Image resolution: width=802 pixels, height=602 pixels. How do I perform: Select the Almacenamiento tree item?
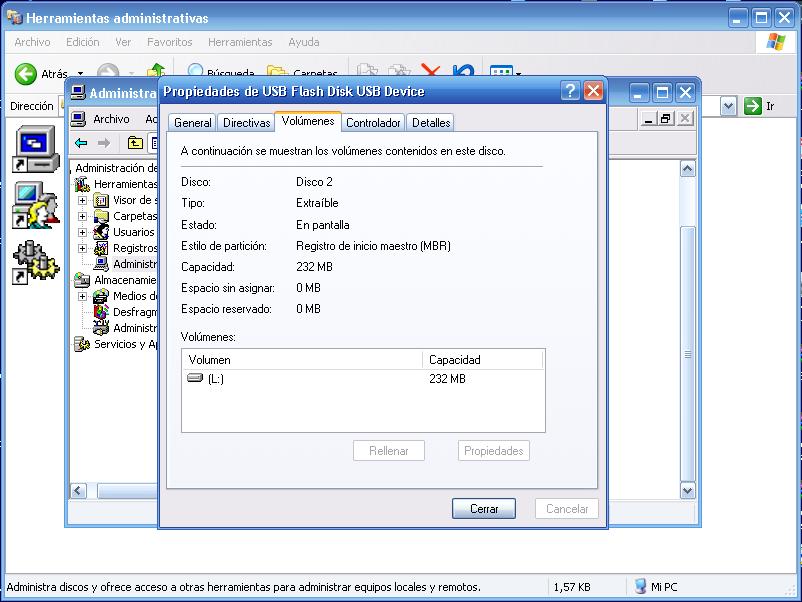tap(125, 280)
